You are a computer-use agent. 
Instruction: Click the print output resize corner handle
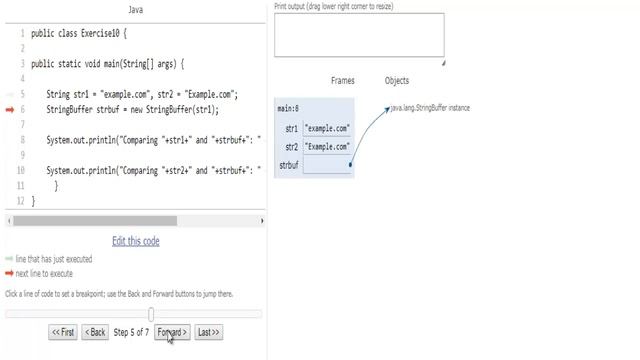(x=443, y=63)
